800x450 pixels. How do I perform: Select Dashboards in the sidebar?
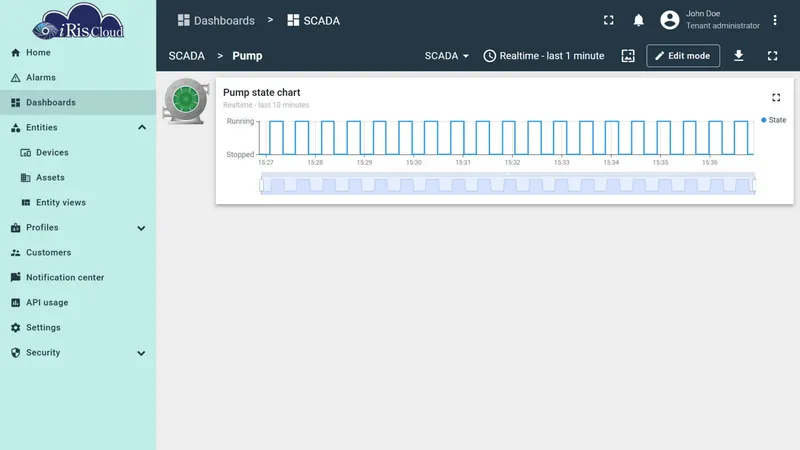click(x=78, y=103)
